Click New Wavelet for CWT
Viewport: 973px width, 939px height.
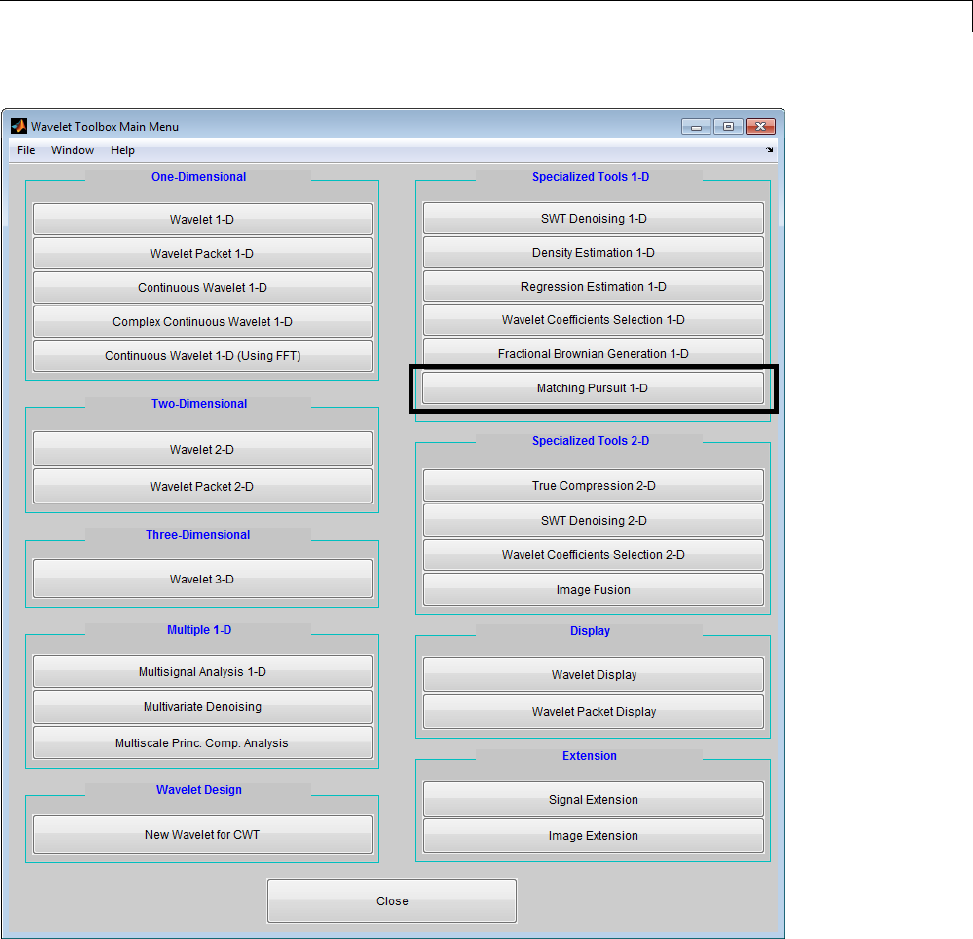point(202,834)
